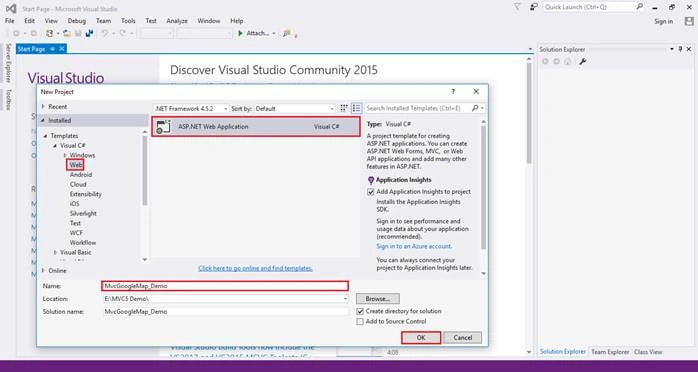
Task: Click the Open File toolbar icon
Action: coord(67,33)
